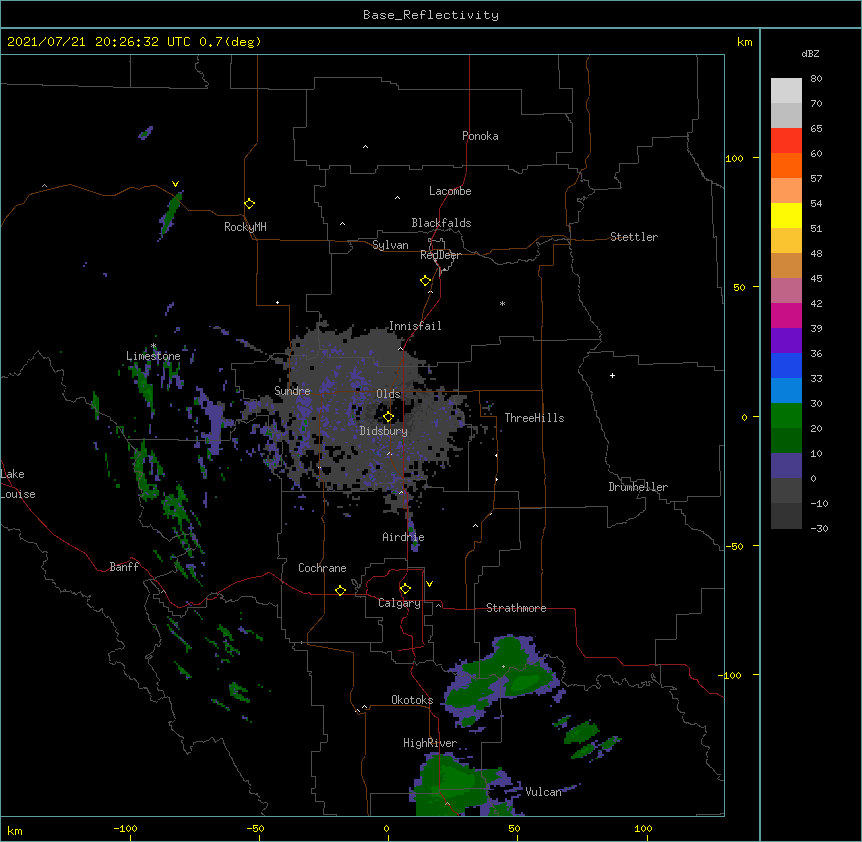Click the Drumheller label
The width and height of the screenshot is (862, 842).
(638, 487)
